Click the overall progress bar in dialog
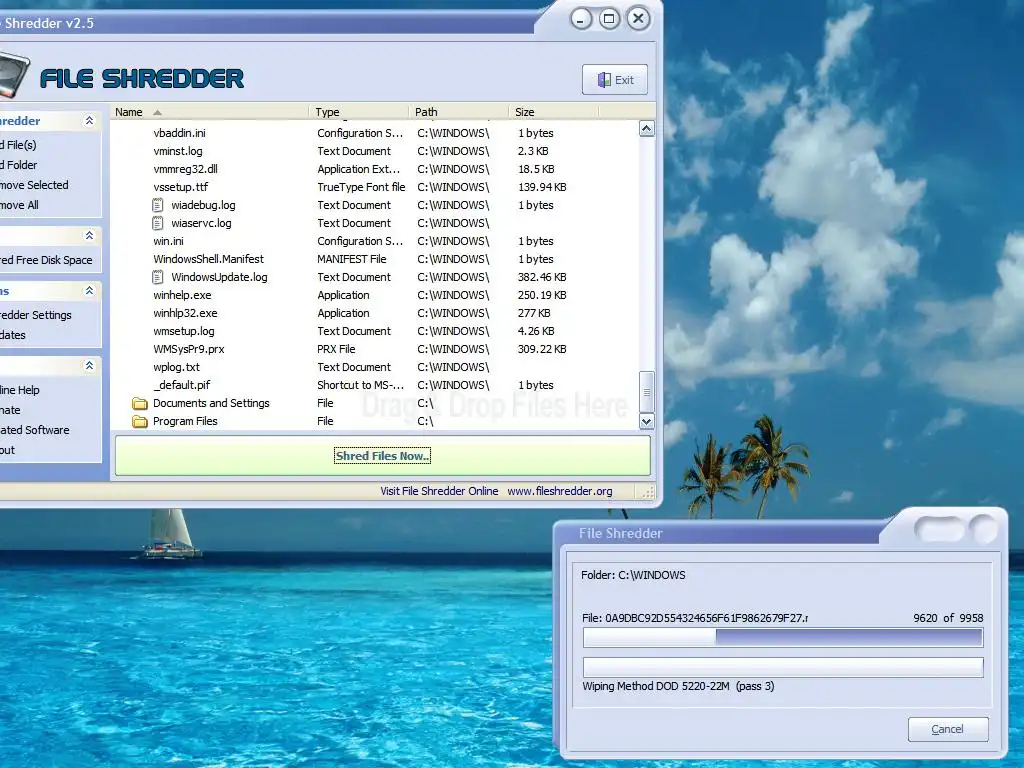The height and width of the screenshot is (768, 1024). [783, 667]
